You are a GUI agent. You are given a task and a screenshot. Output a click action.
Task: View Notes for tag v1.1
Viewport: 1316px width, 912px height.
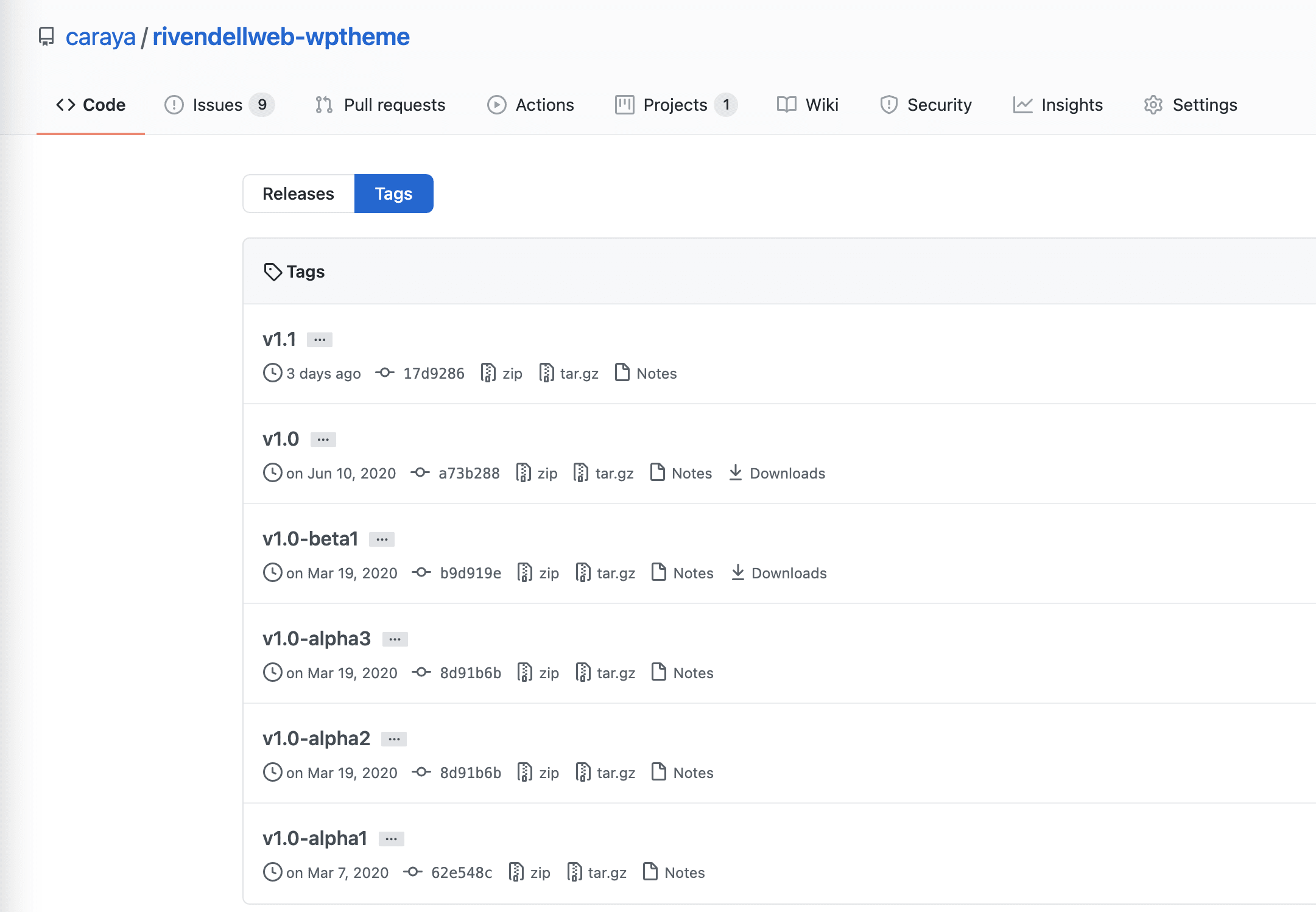[x=646, y=373]
